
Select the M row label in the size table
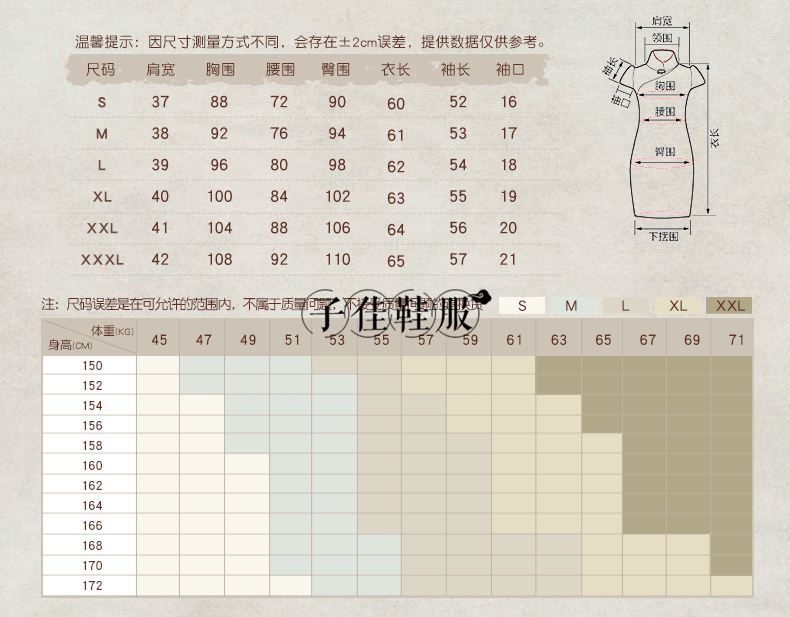tap(101, 133)
